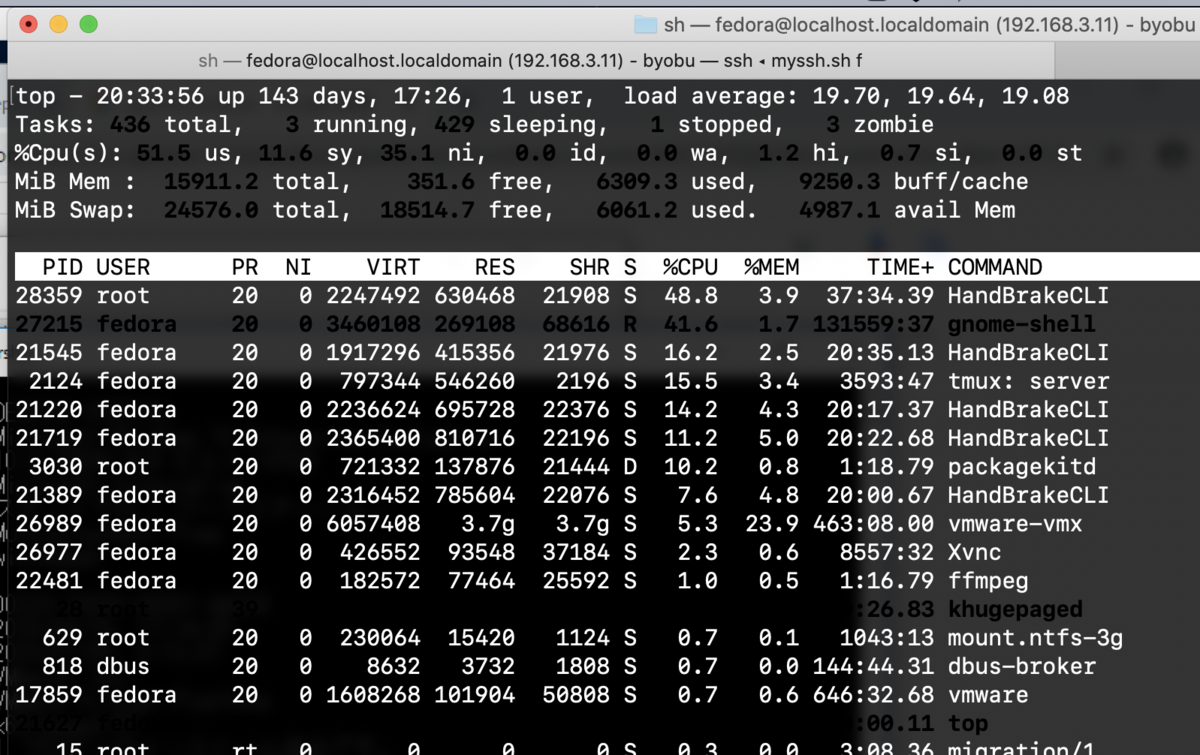Click the TIME+ column header
1200x755 pixels.
click(x=900, y=267)
